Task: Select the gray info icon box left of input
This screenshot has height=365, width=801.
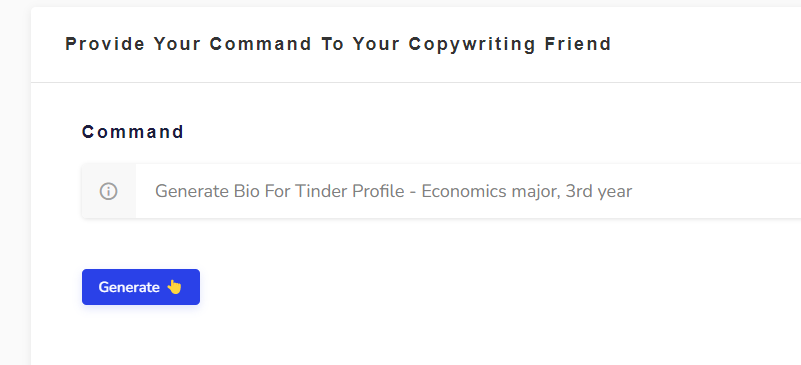Action: (x=109, y=191)
